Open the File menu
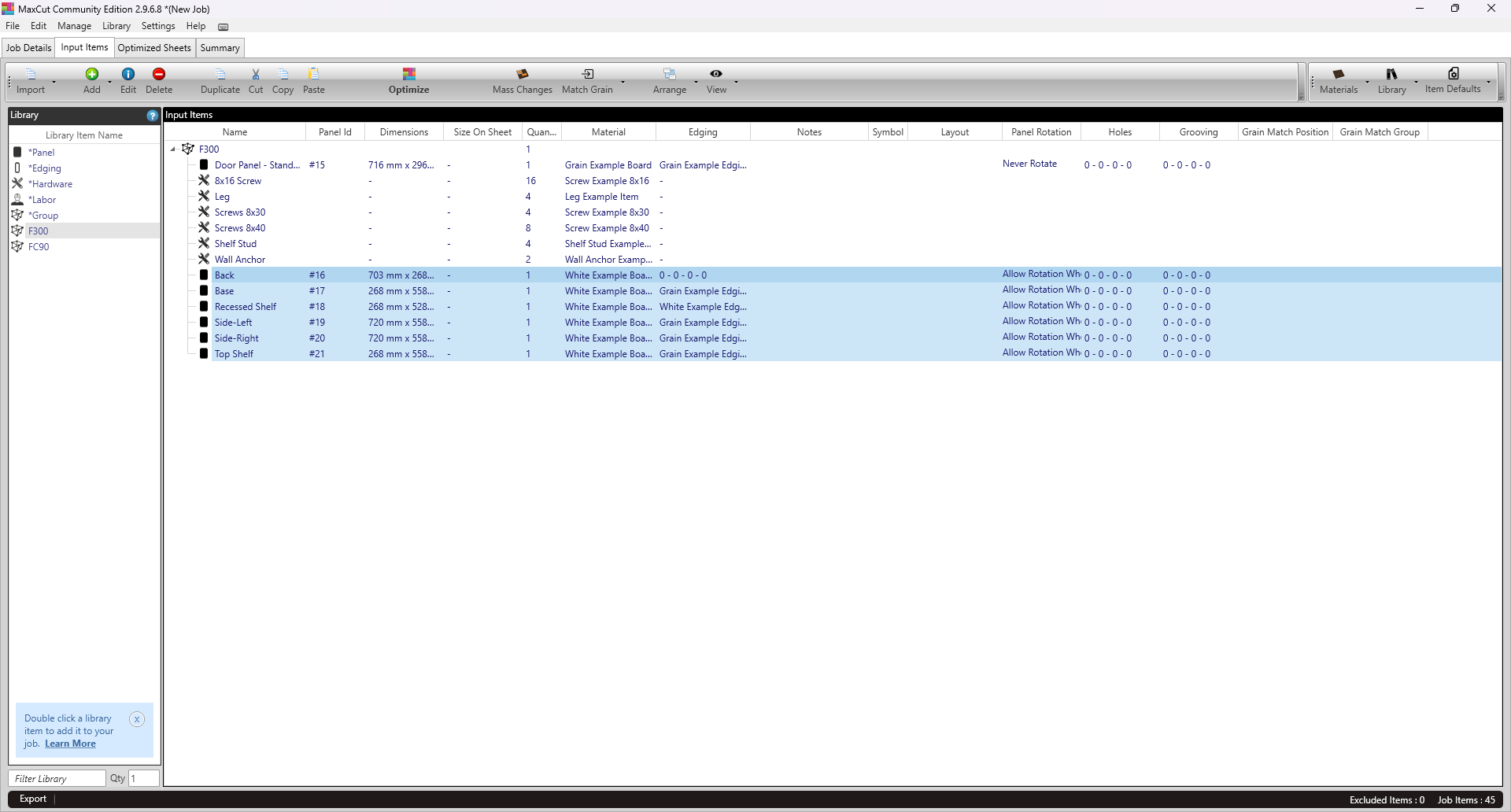Screen dimensions: 1511x812 (13, 26)
